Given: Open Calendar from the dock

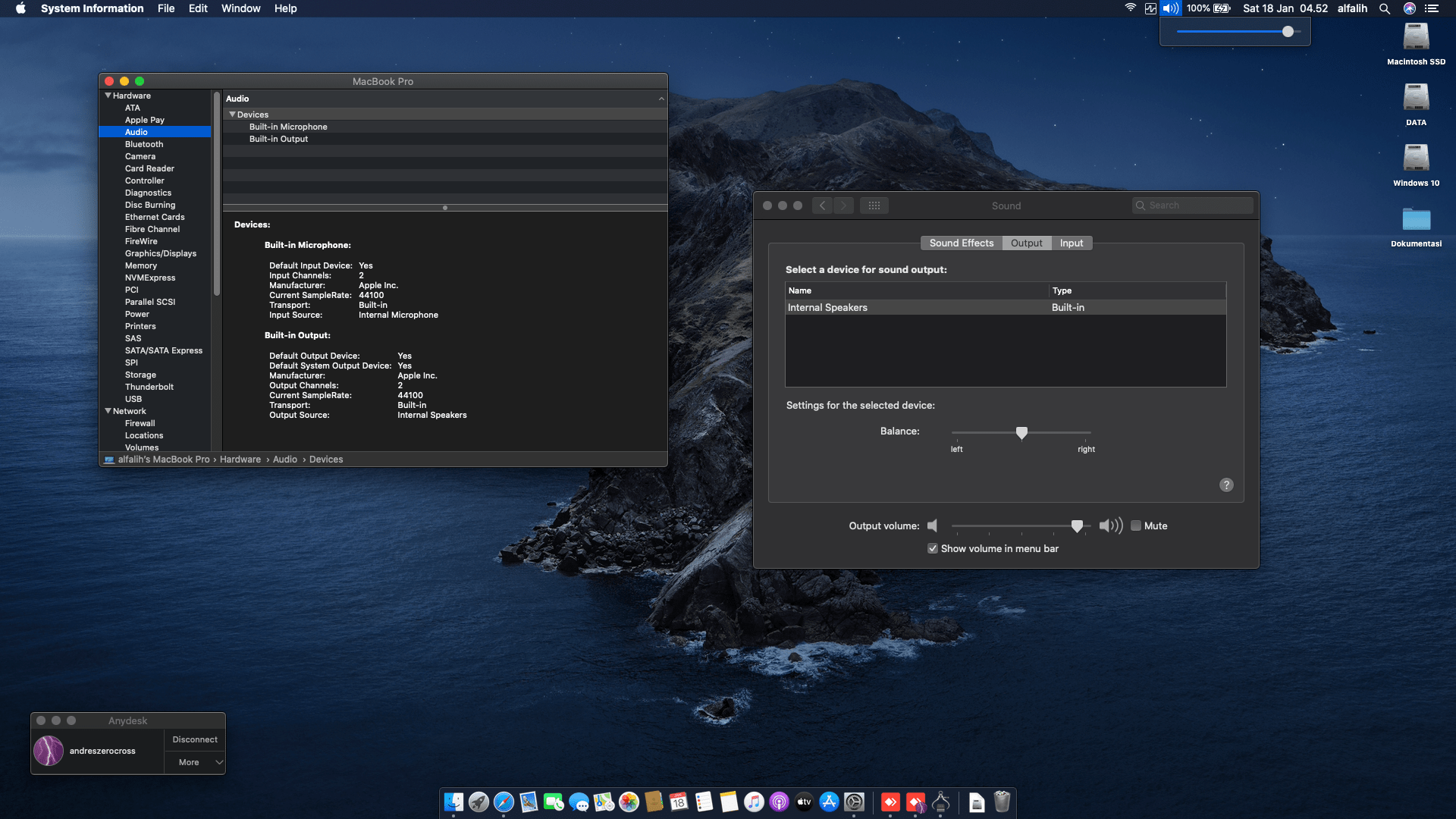Looking at the screenshot, I should [679, 802].
